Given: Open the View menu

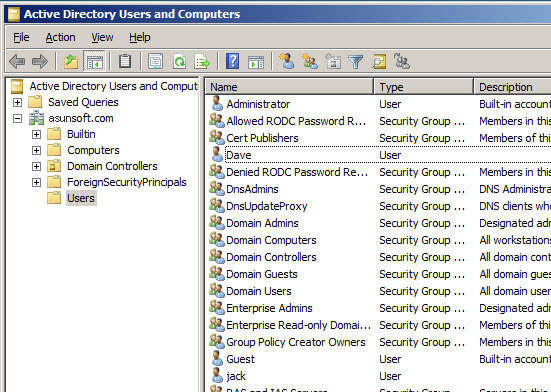Looking at the screenshot, I should 102,37.
